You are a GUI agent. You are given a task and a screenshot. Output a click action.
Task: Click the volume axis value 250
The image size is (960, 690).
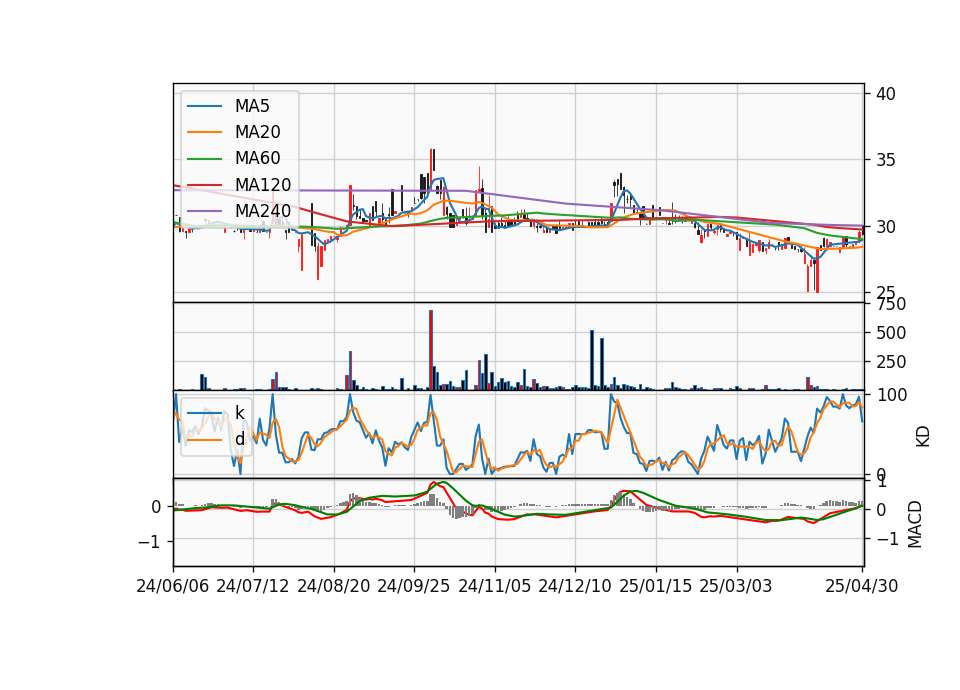pos(891,362)
